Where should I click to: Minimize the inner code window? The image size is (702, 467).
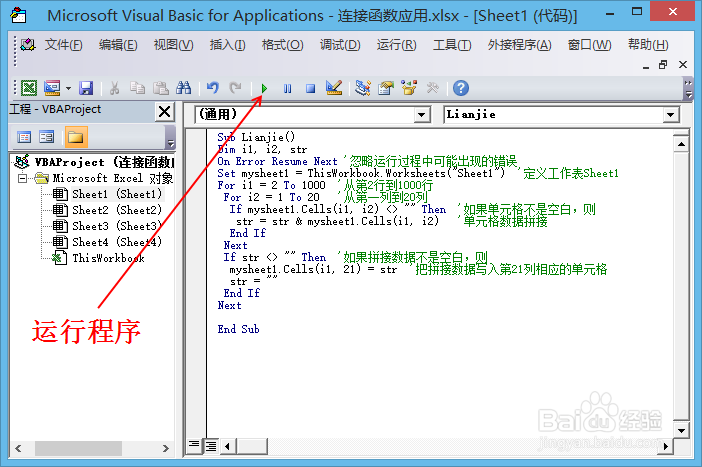[646, 66]
